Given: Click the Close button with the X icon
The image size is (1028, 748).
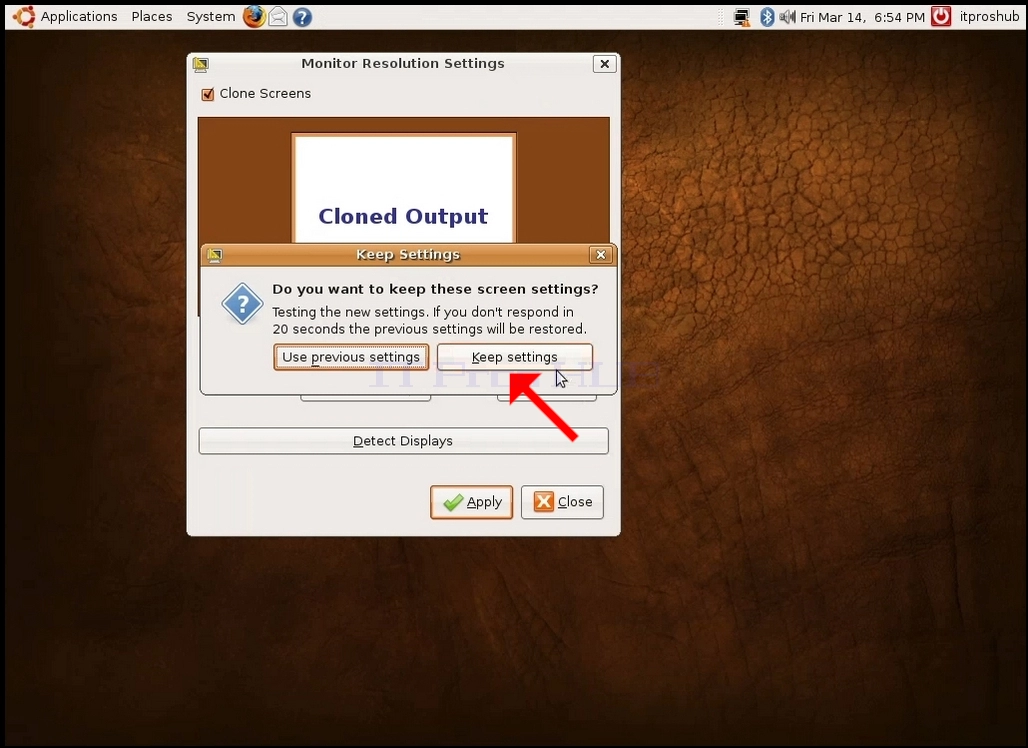Looking at the screenshot, I should [x=562, y=502].
